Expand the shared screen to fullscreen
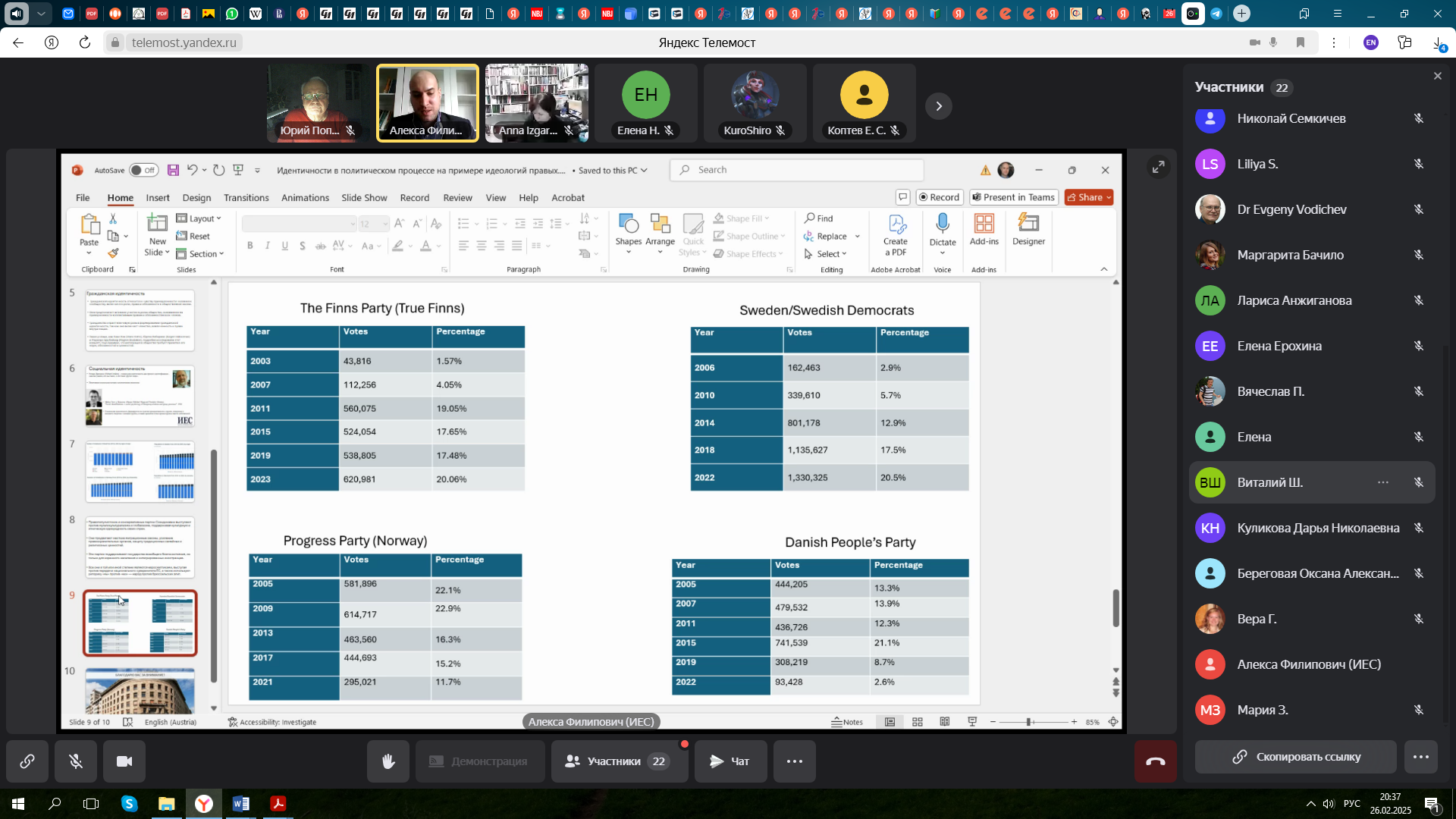This screenshot has width=1456, height=819. [x=1158, y=167]
